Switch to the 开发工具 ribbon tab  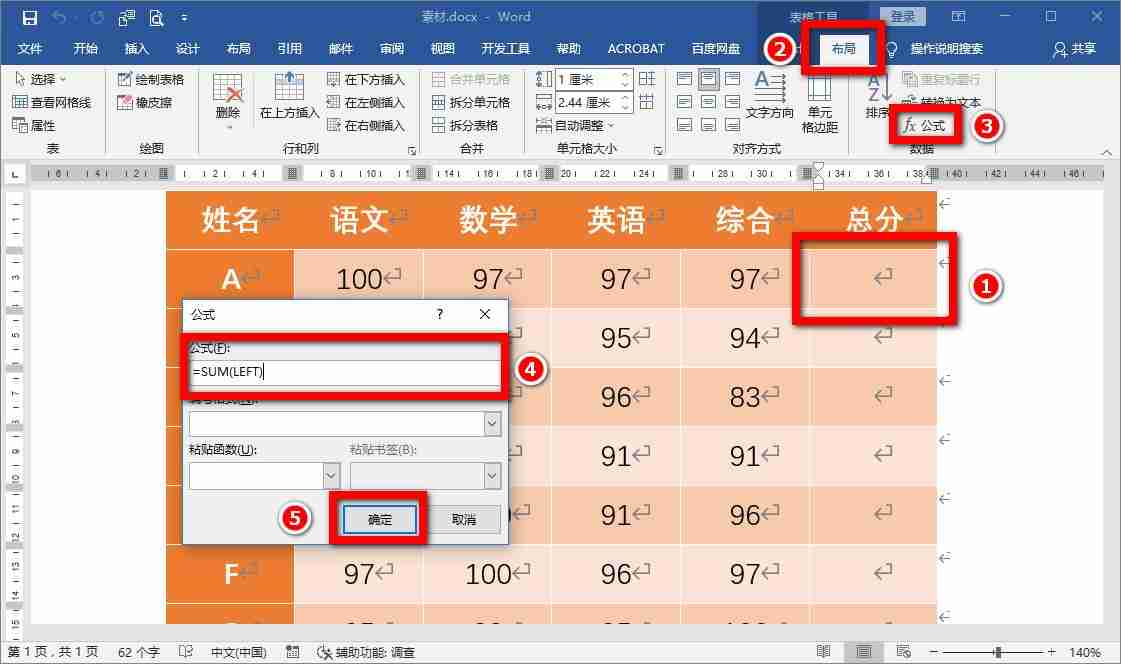(506, 48)
